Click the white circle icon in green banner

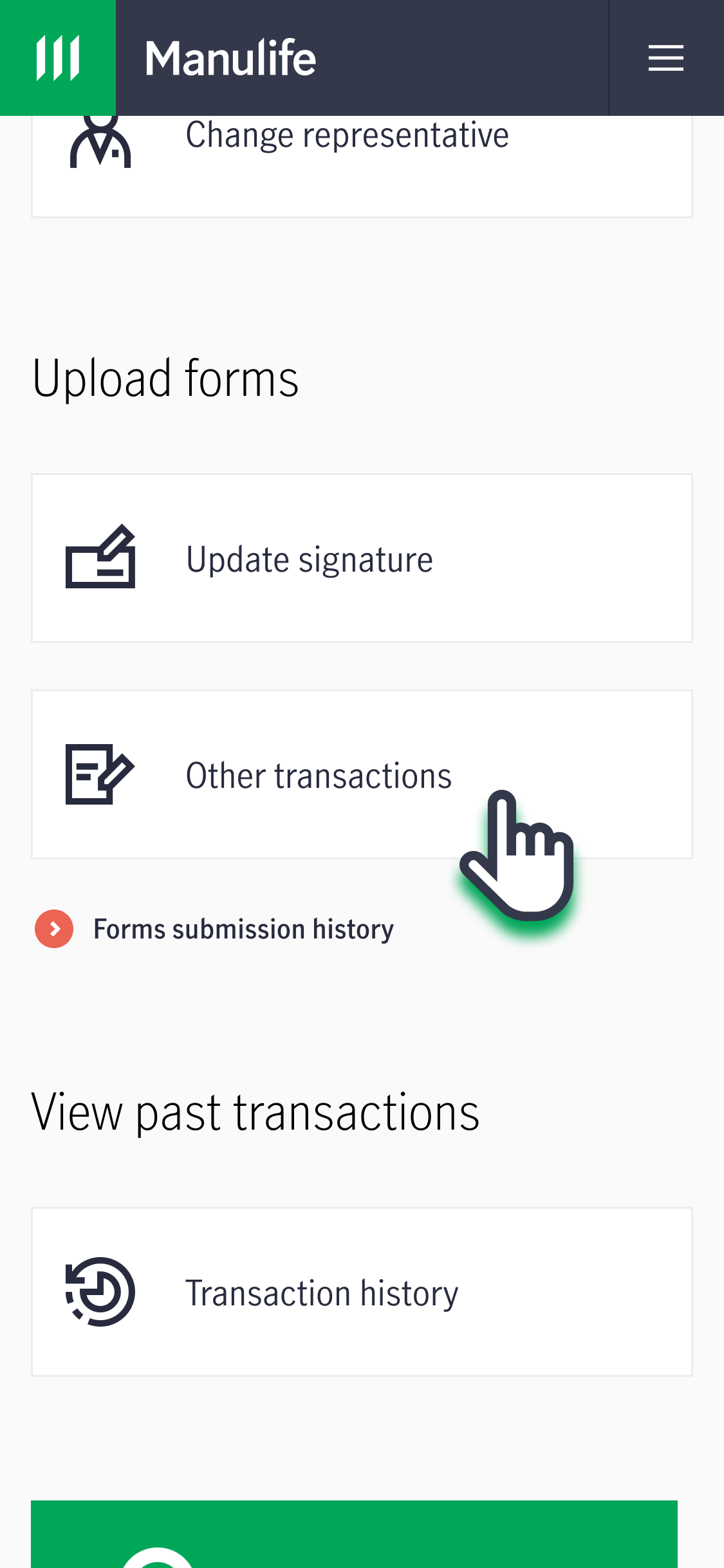tap(158, 1558)
